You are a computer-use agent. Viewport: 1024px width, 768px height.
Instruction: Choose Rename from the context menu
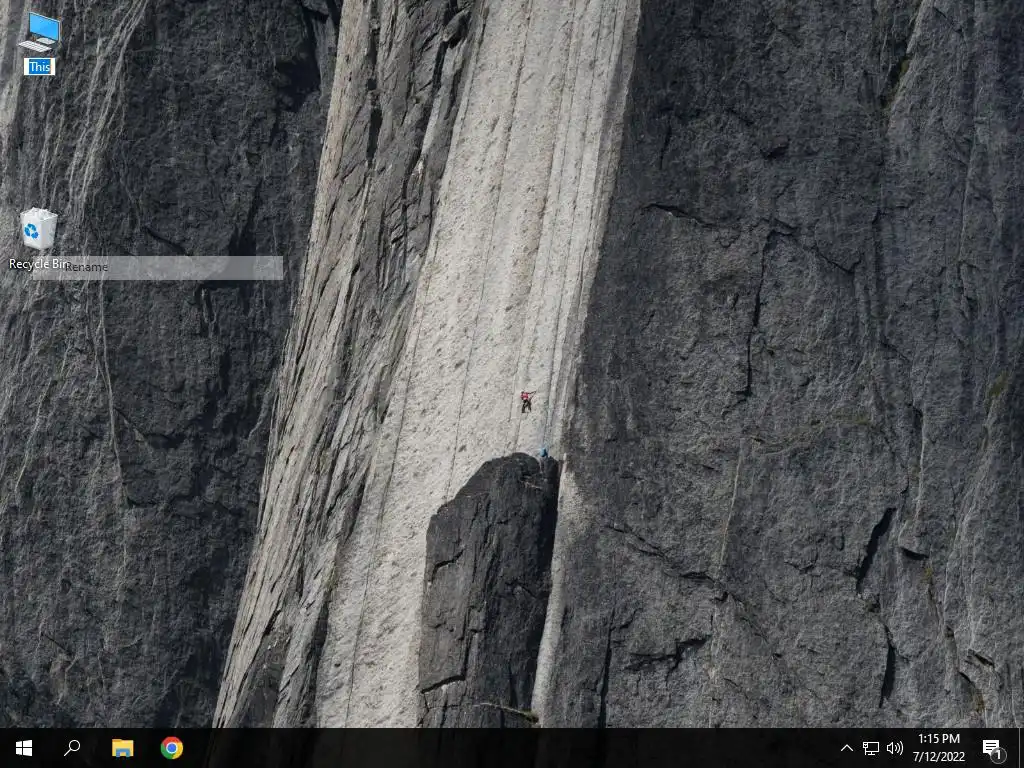pyautogui.click(x=157, y=268)
